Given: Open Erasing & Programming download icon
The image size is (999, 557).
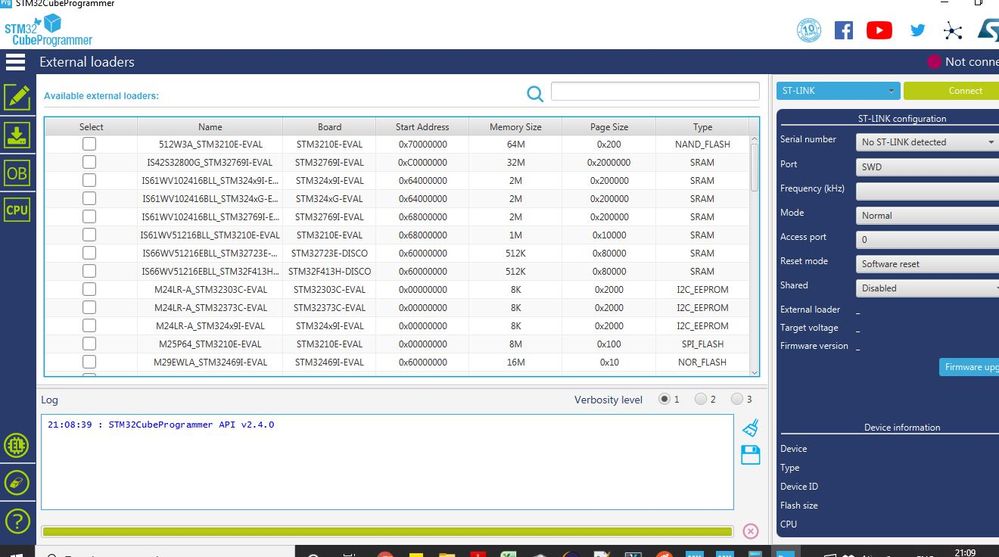Looking at the screenshot, I should 17,135.
